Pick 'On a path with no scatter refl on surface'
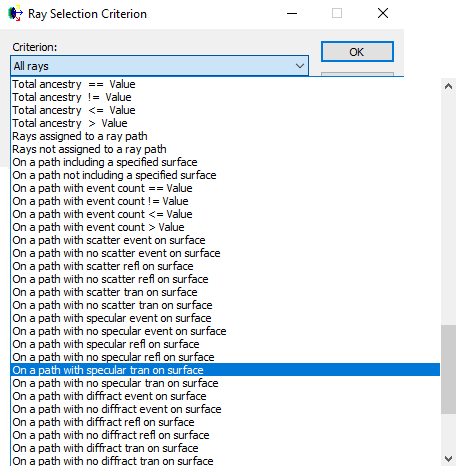 (x=226, y=279)
